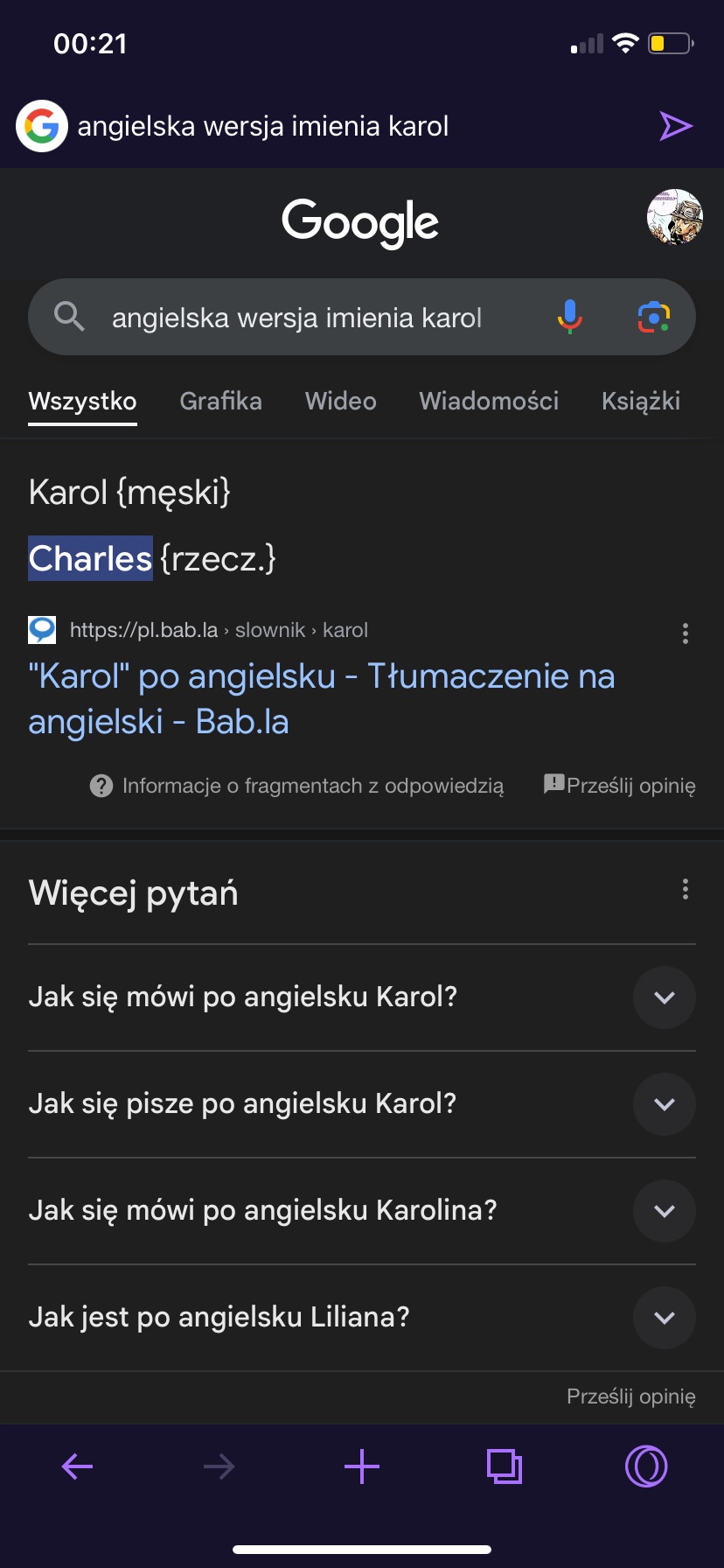
Task: Go back with the browser back arrow
Action: (77, 1466)
